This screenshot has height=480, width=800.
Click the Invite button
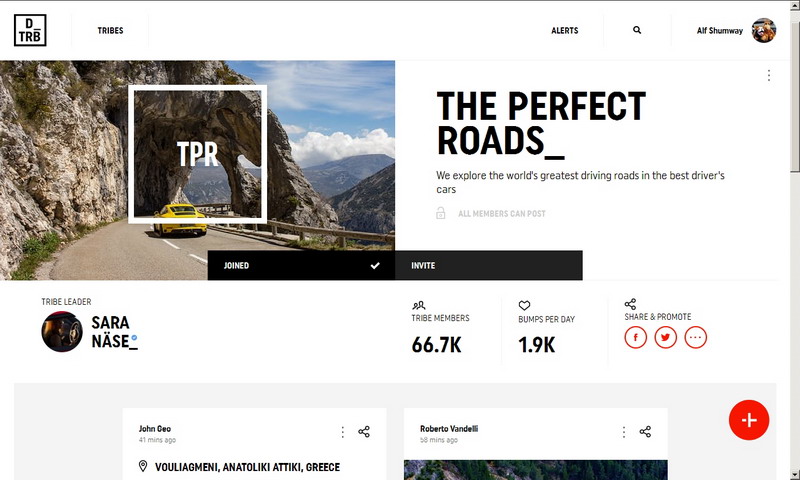[489, 265]
